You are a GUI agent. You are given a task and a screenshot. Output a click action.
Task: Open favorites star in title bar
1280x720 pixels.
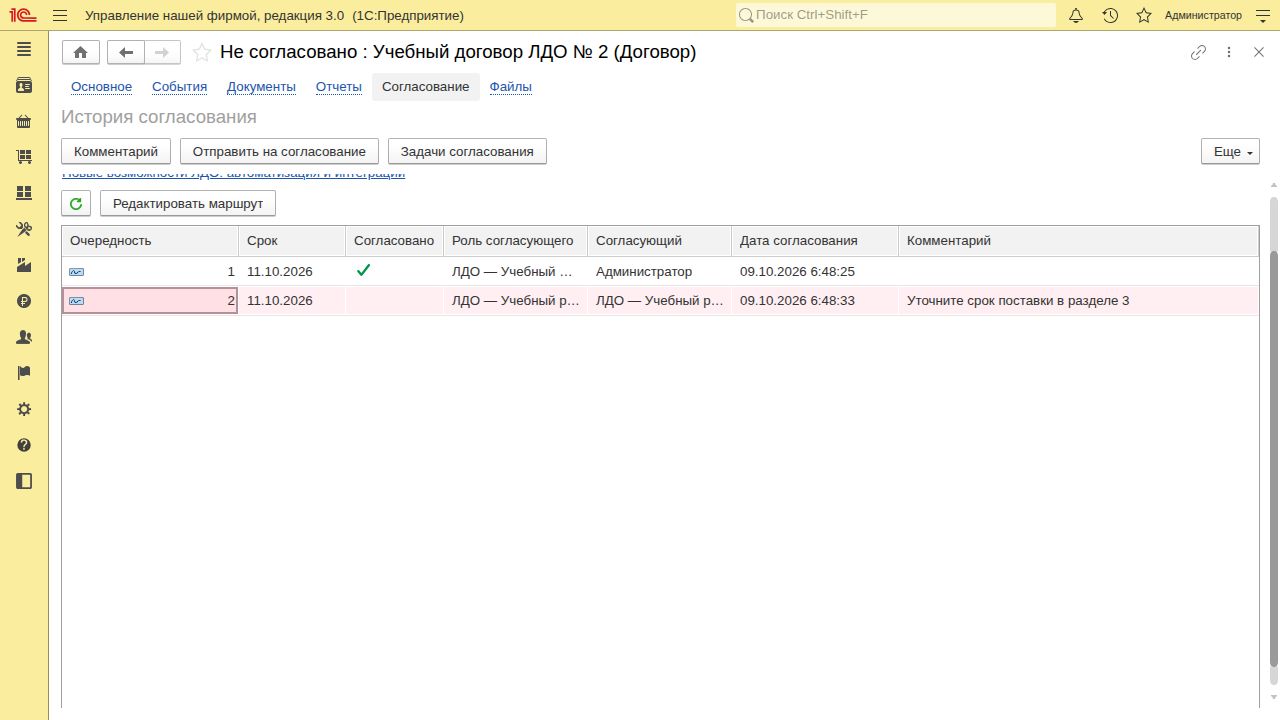[x=1144, y=15]
